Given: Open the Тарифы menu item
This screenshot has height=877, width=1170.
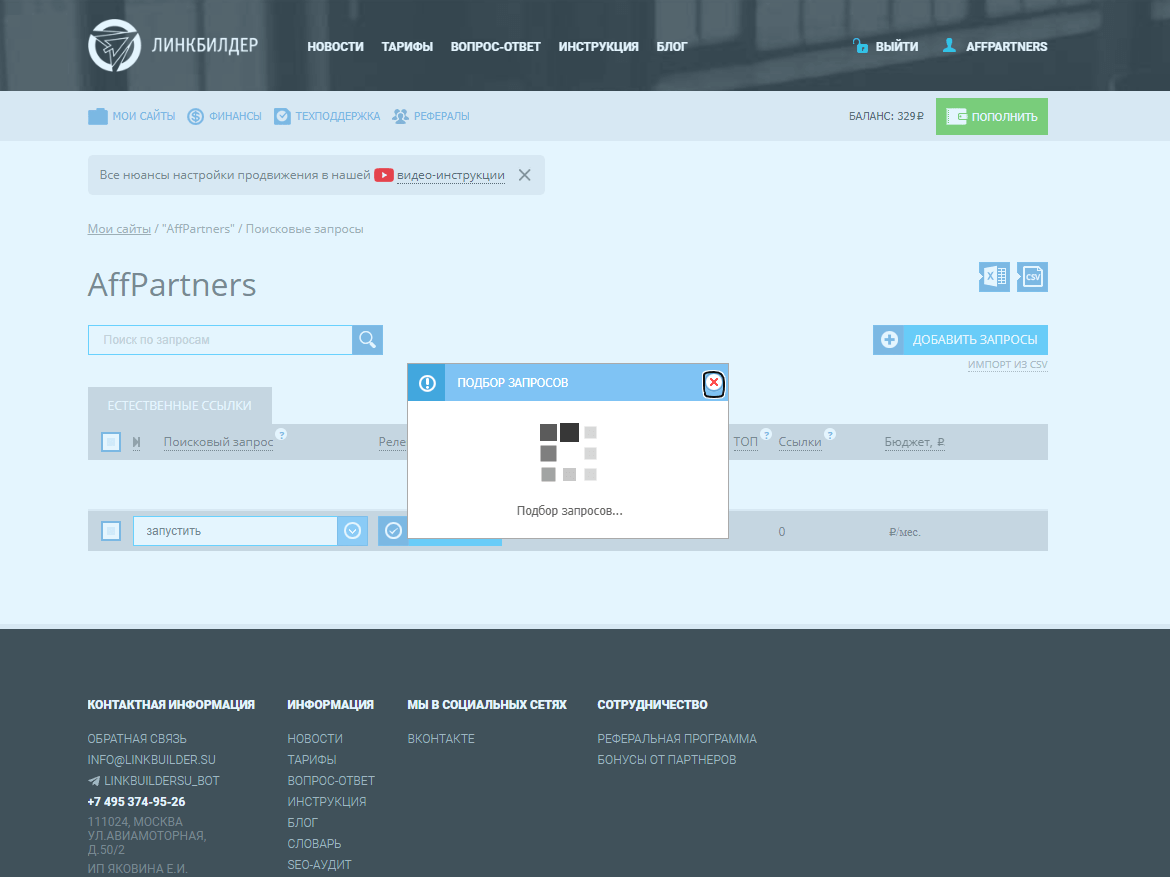Looking at the screenshot, I should [407, 46].
